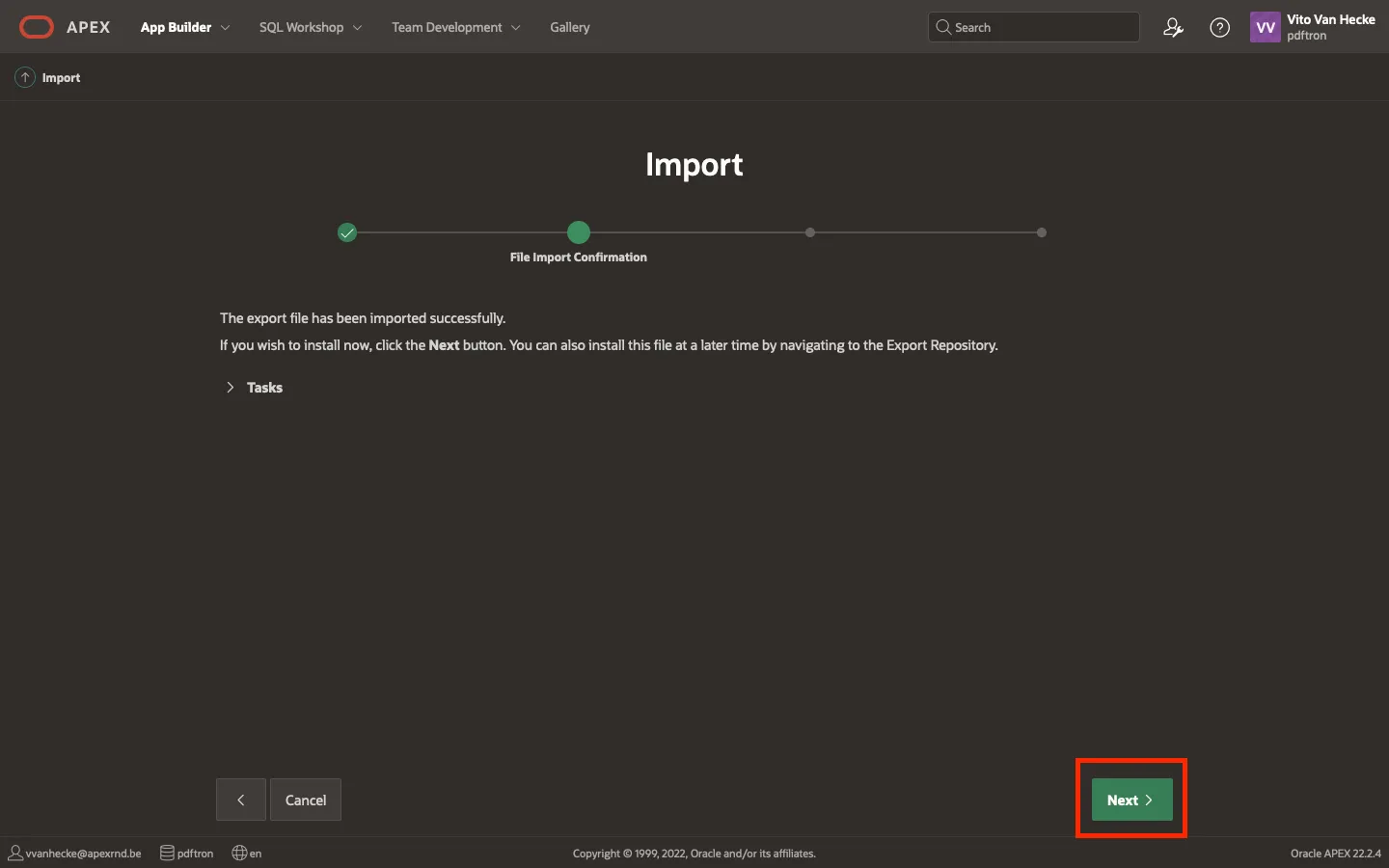
Task: Click the completed first wizard step checkmark
Action: tap(347, 232)
